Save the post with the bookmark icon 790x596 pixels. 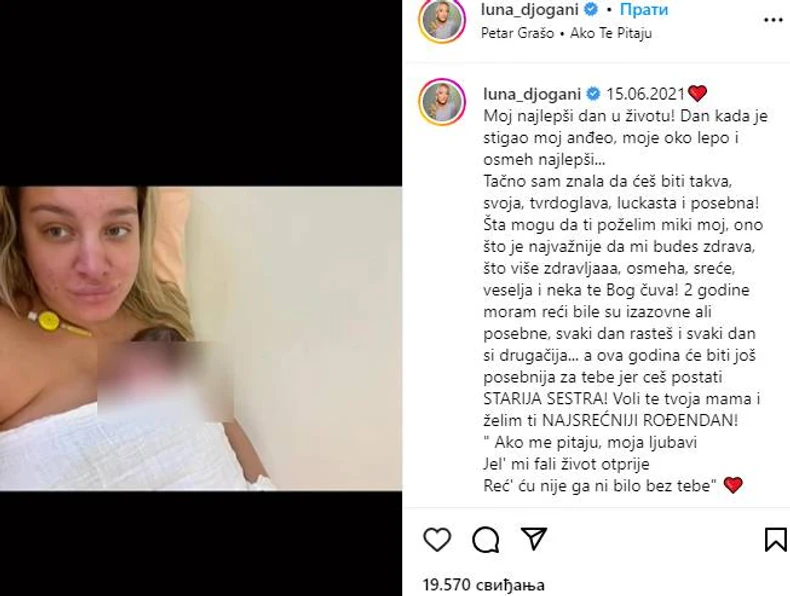[x=775, y=539]
